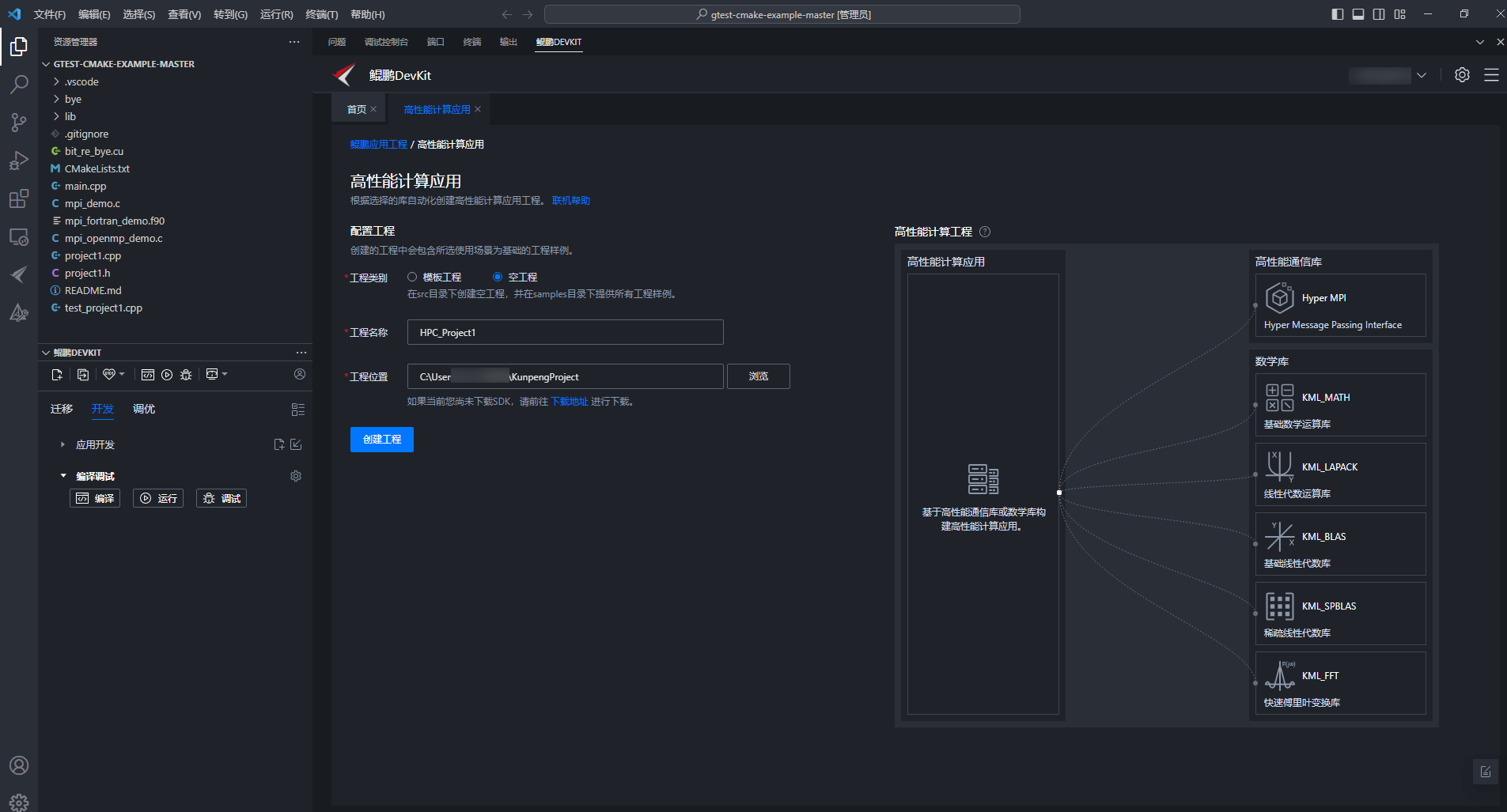Select the Hyper MPI library card

pyautogui.click(x=1340, y=305)
